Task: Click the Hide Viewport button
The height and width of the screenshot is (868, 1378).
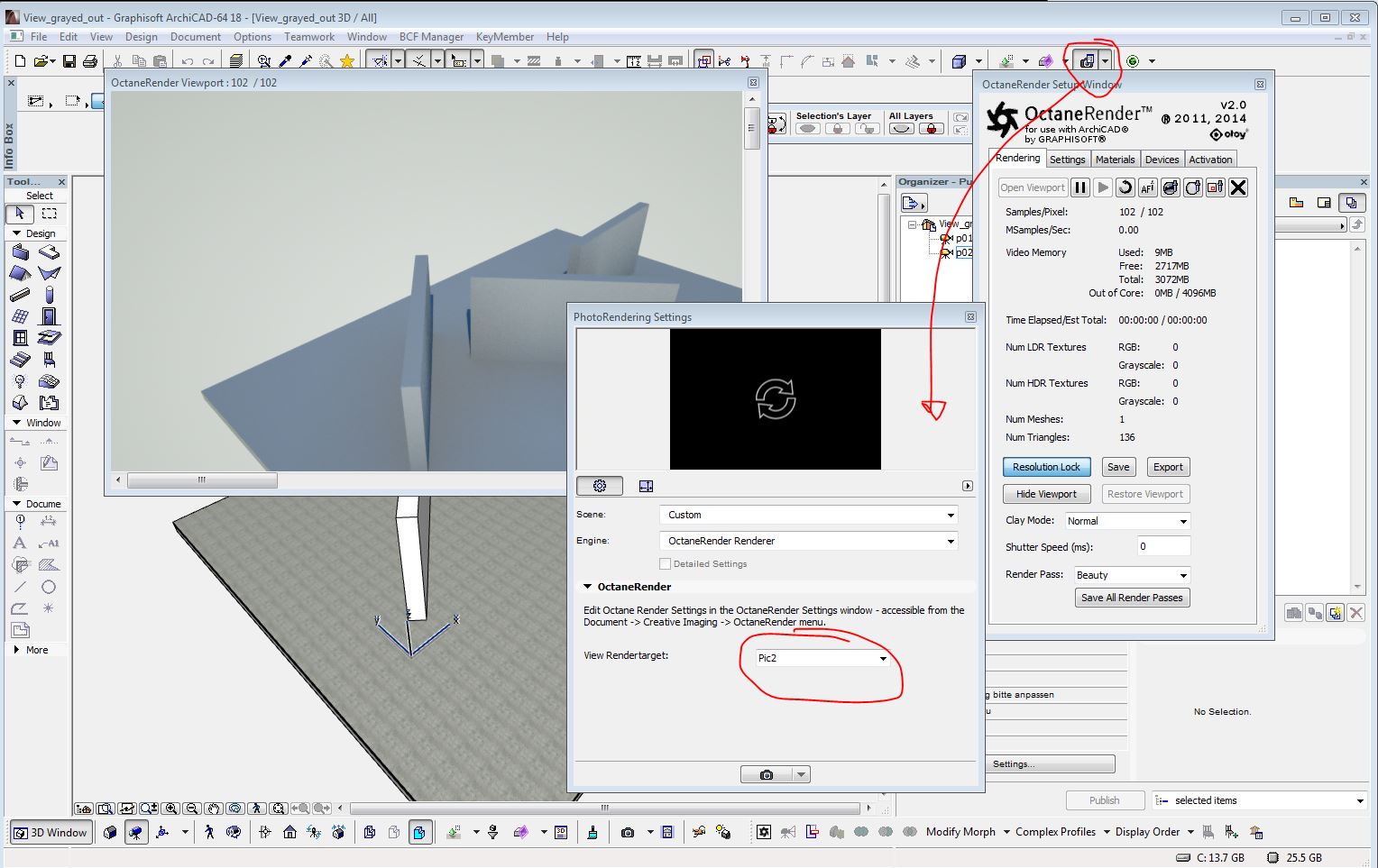Action: (x=1046, y=494)
